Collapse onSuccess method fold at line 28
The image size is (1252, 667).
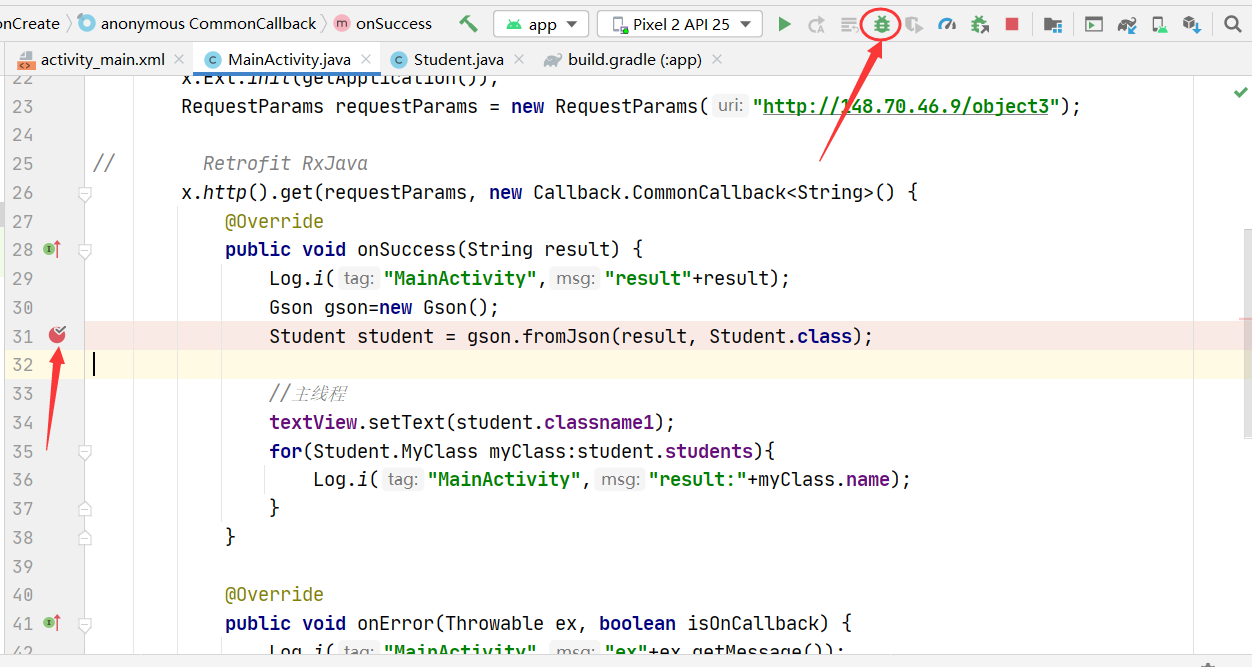[x=85, y=250]
